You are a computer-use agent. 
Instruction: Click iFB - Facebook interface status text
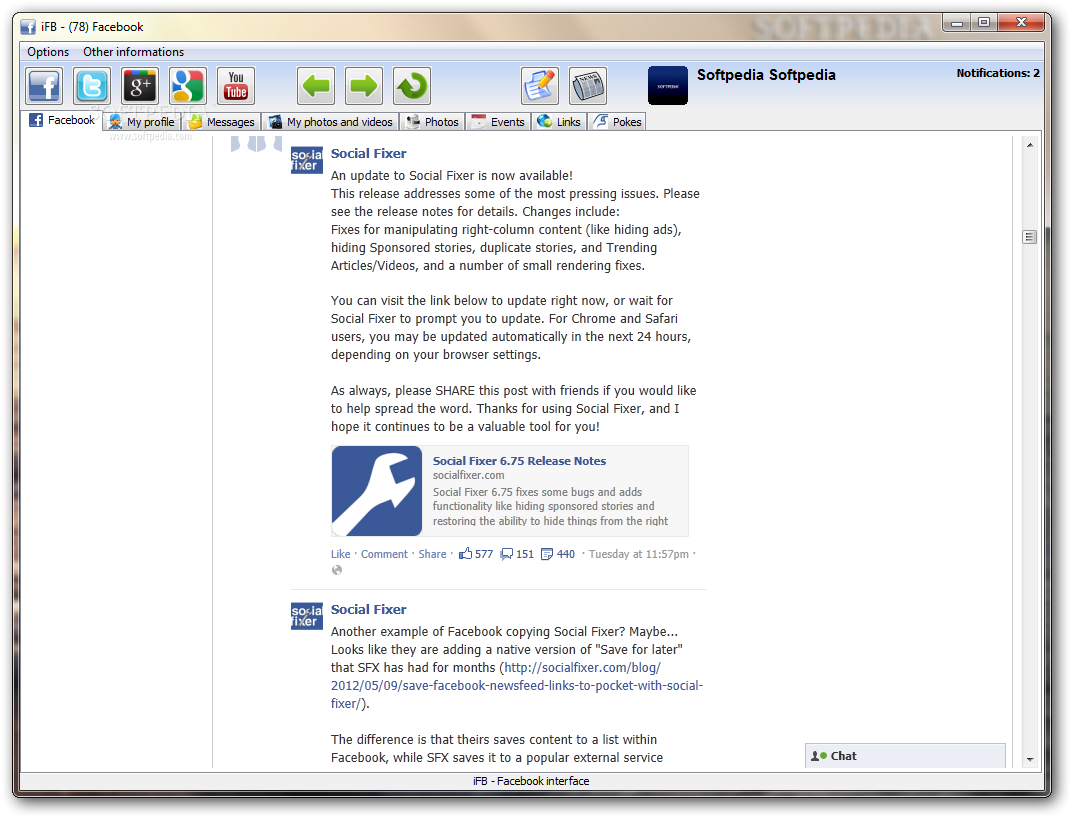point(531,781)
